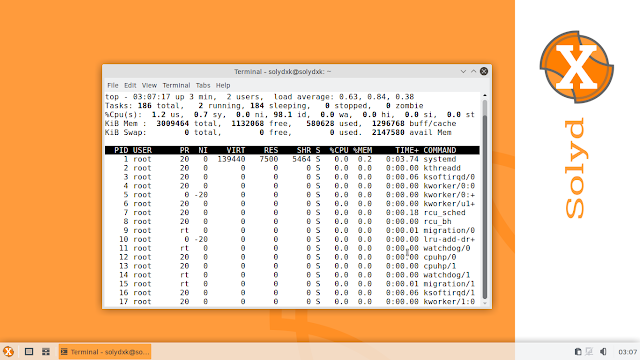This screenshot has height=360, width=640.
Task: Click the cpuhp/0 command text
Action: pyautogui.click(x=440, y=257)
